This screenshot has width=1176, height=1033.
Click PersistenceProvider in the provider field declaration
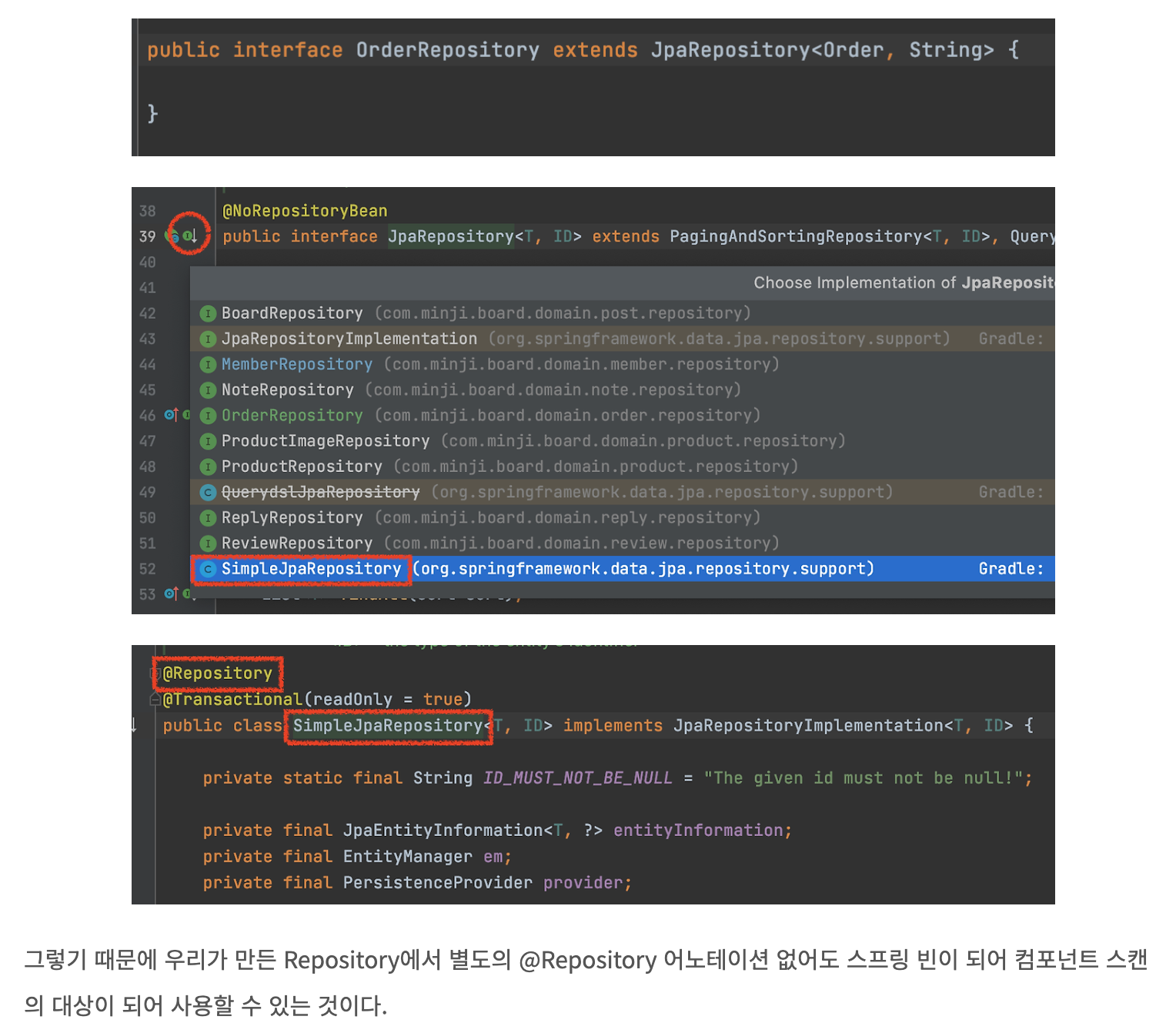[x=437, y=882]
